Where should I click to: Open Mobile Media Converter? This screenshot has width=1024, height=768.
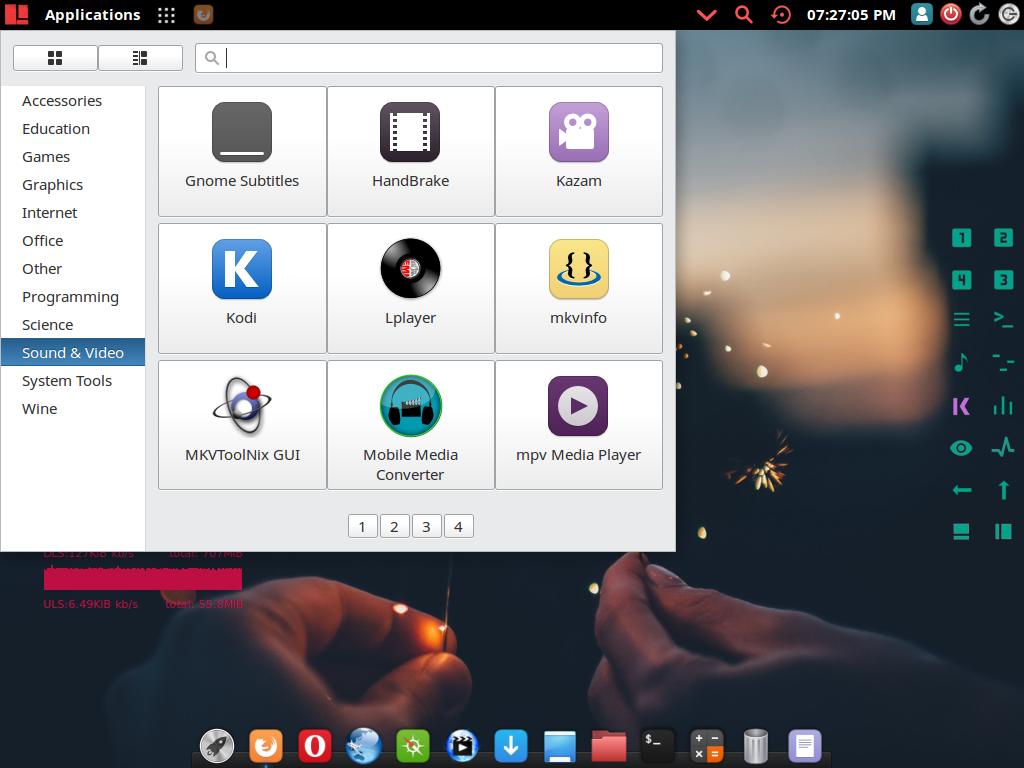click(410, 424)
